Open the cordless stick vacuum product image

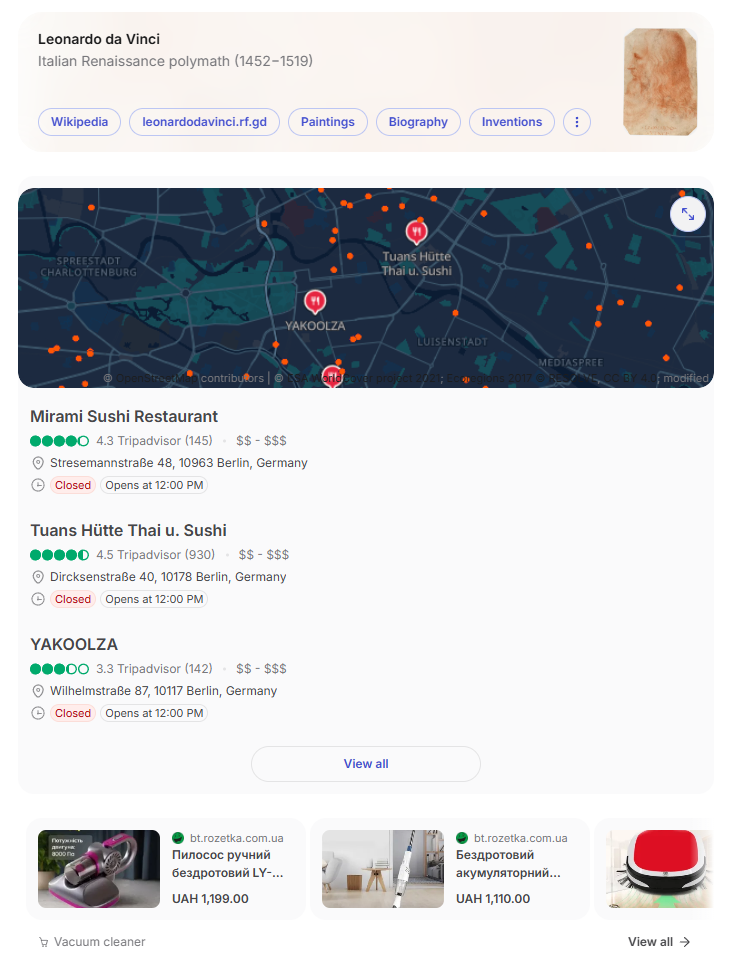(383, 869)
